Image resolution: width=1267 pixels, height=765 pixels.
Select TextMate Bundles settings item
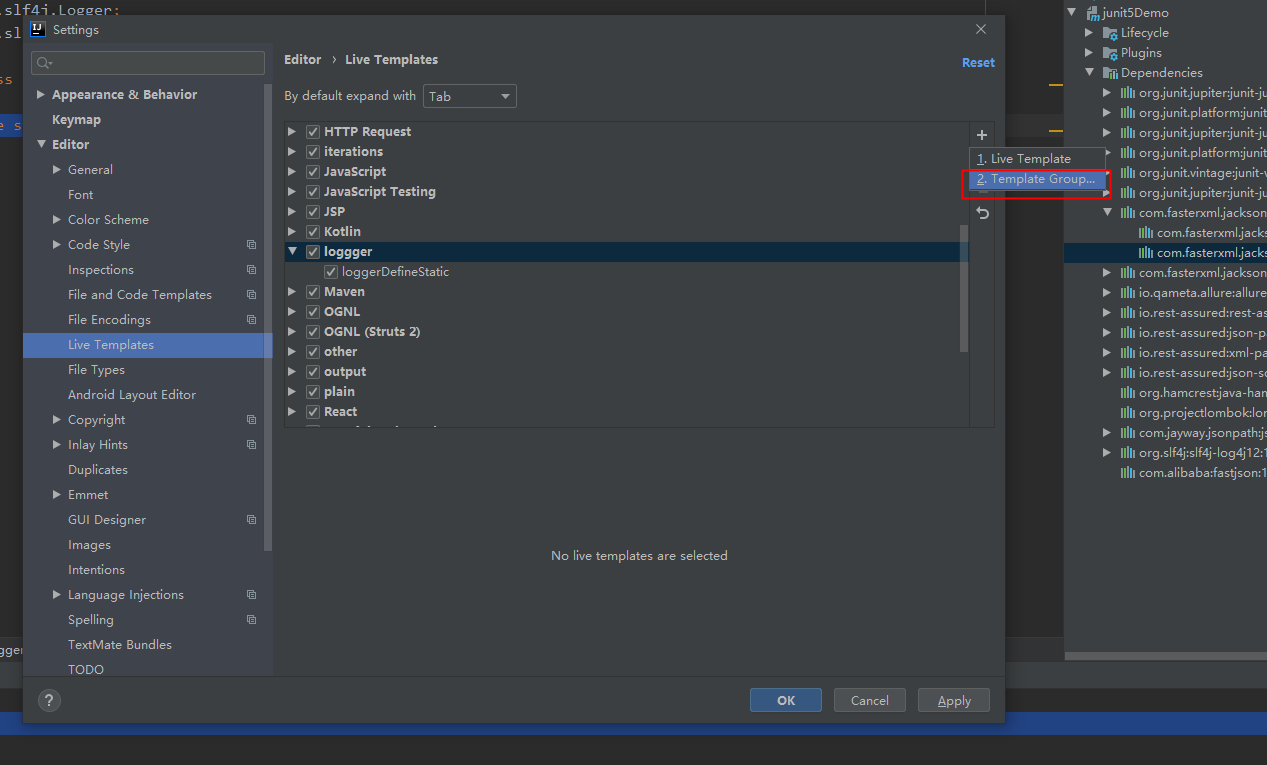pyautogui.click(x=120, y=645)
